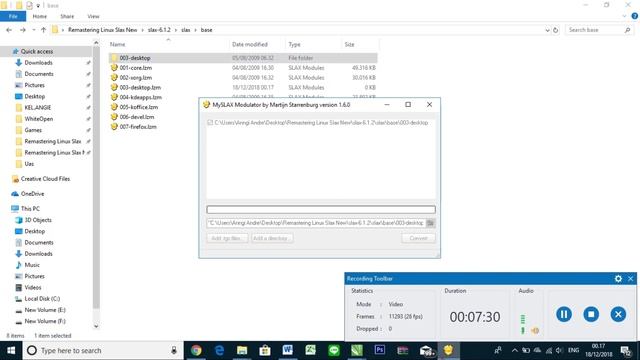Image resolution: width=640 pixels, height=360 pixels.
Task: Open the File tab in Explorer
Action: (x=13, y=16)
